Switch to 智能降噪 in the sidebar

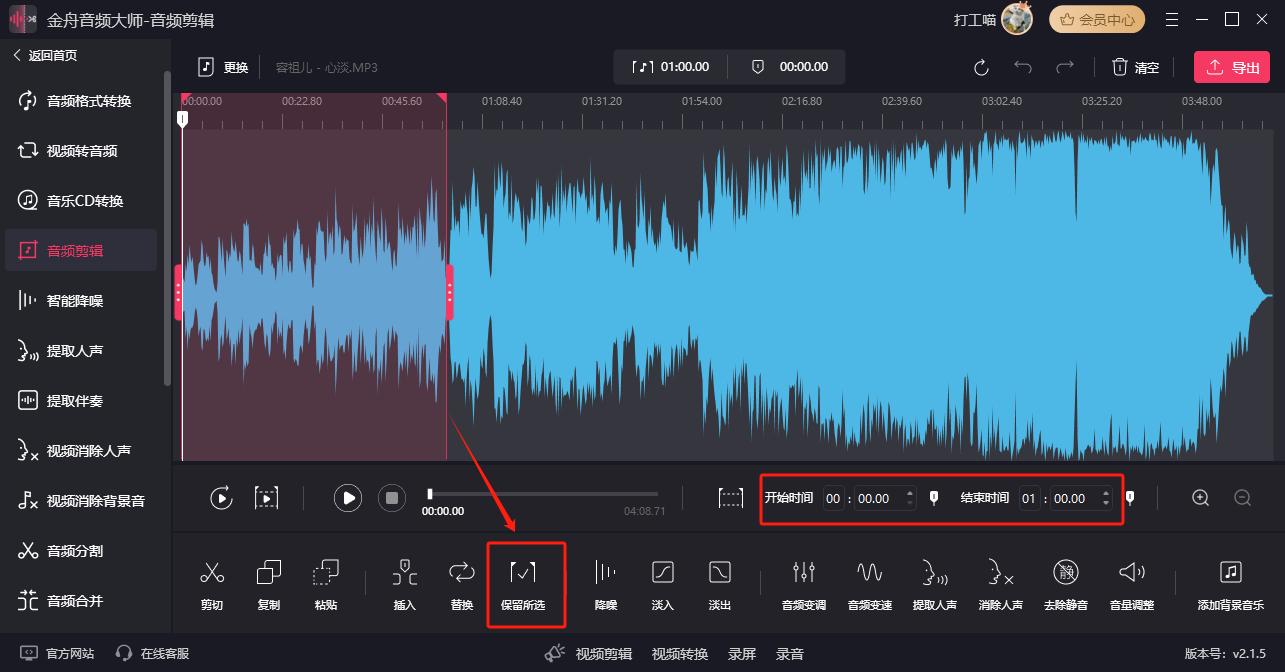[75, 301]
